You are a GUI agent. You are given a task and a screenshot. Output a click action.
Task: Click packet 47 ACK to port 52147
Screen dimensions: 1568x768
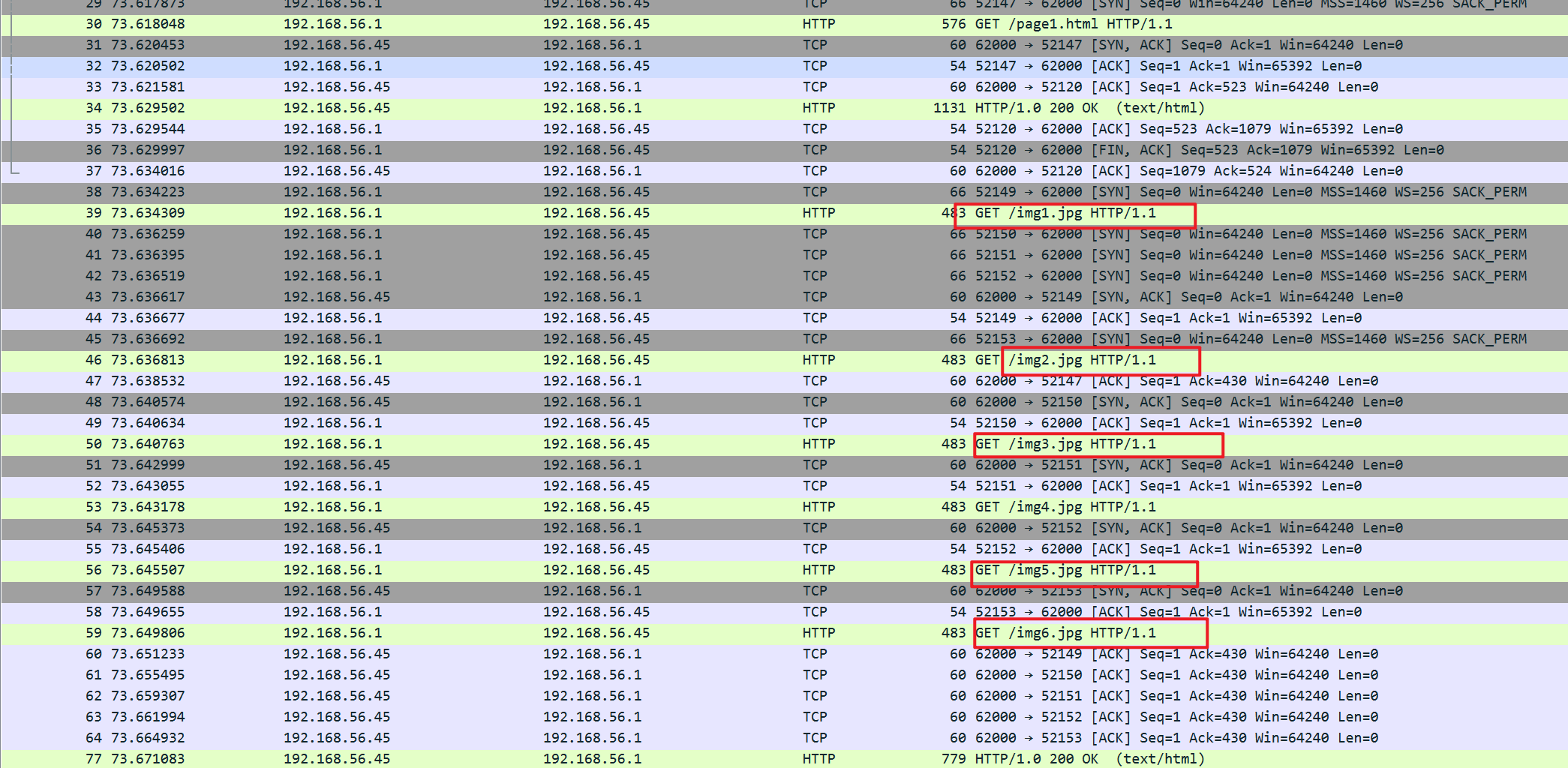click(x=784, y=381)
